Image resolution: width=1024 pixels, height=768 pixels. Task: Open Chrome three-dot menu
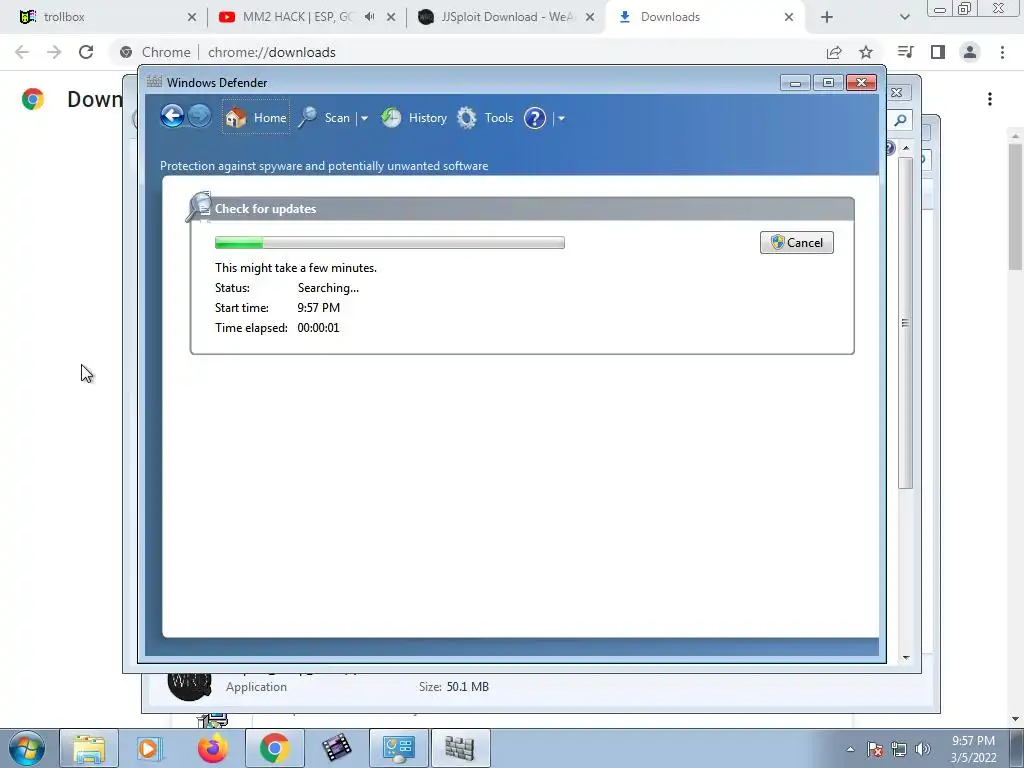[x=1002, y=52]
